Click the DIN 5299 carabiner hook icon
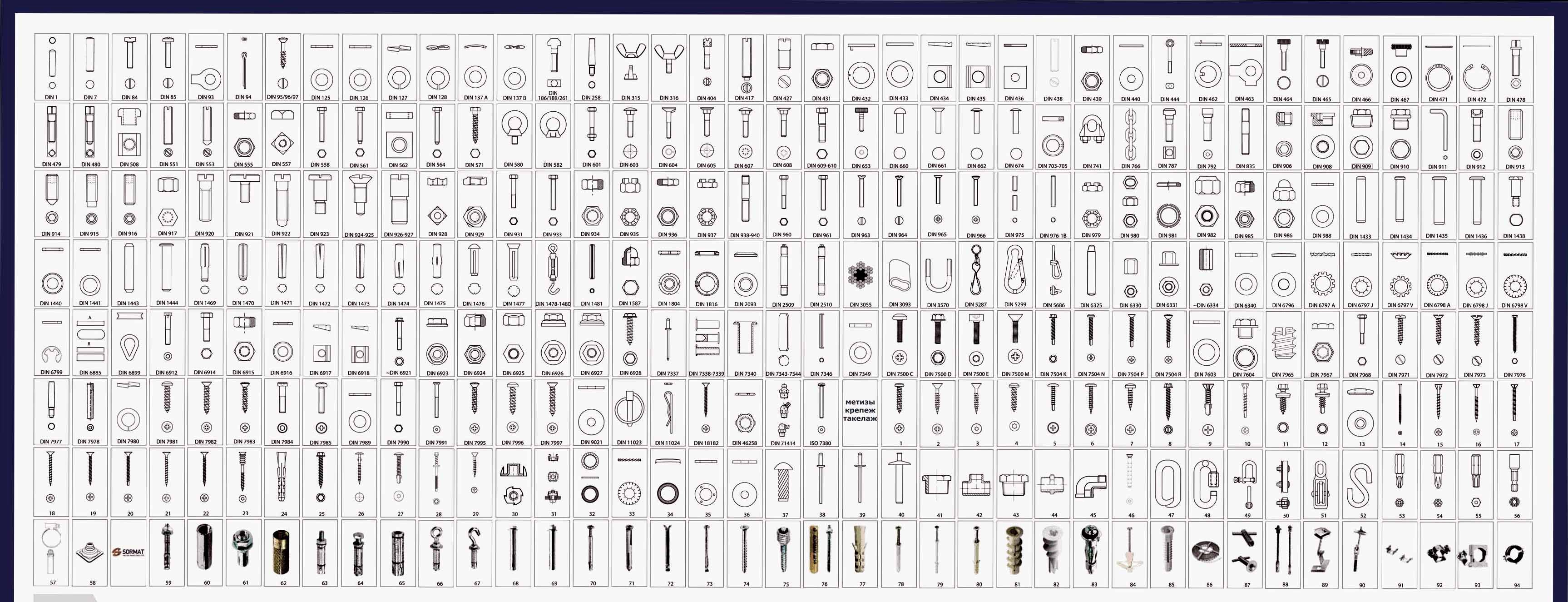The height and width of the screenshot is (602, 1568). [x=1015, y=270]
